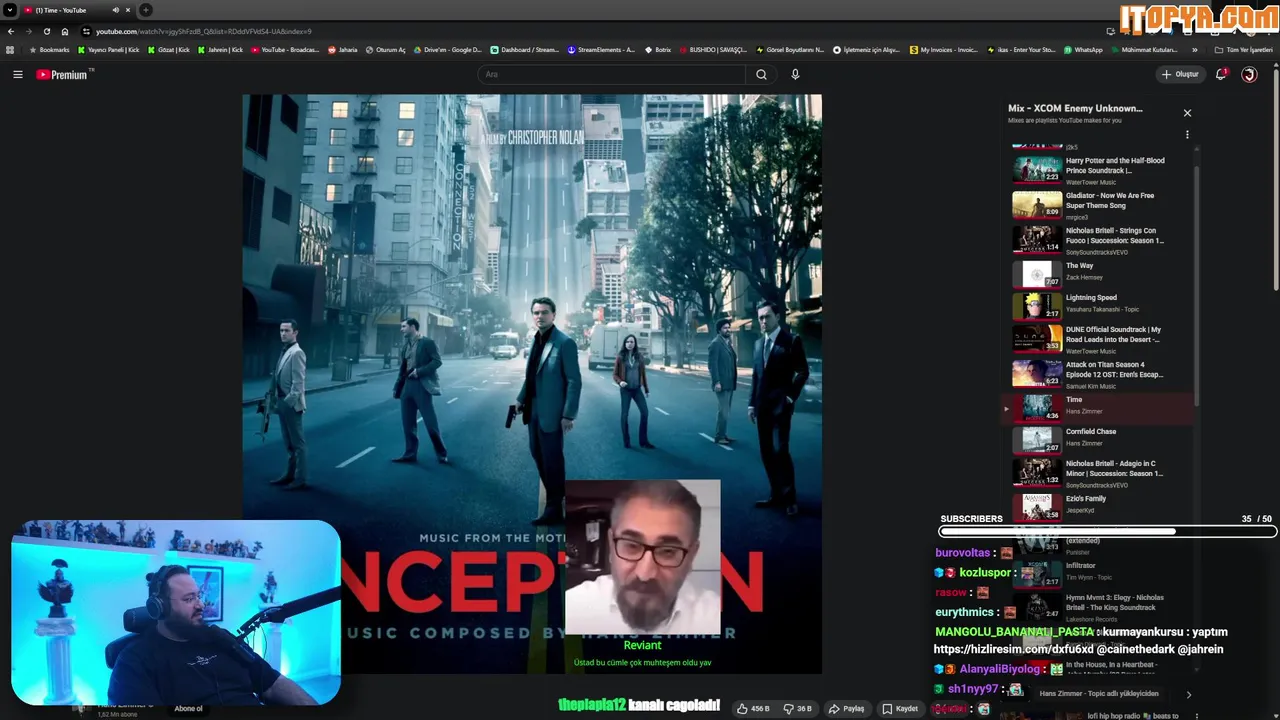Click the Inception album art video

tap(532, 384)
